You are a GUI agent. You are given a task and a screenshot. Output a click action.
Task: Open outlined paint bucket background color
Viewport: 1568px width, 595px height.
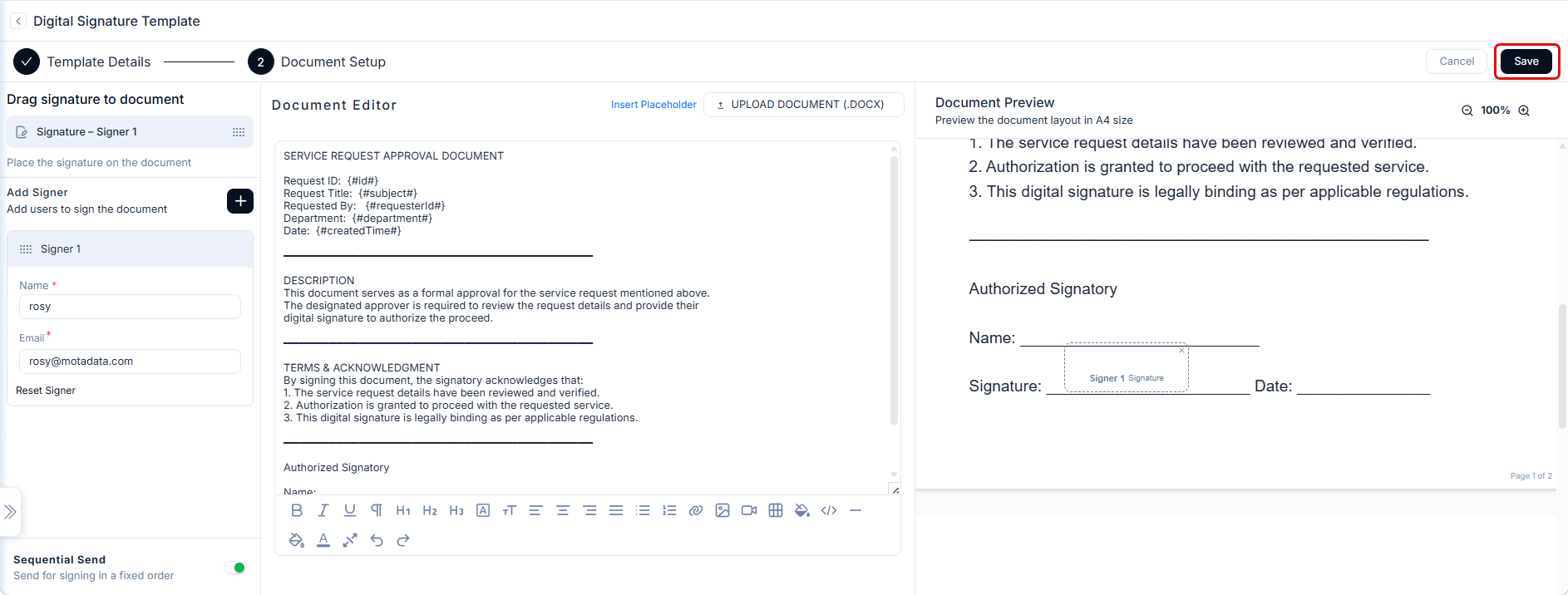tap(297, 540)
